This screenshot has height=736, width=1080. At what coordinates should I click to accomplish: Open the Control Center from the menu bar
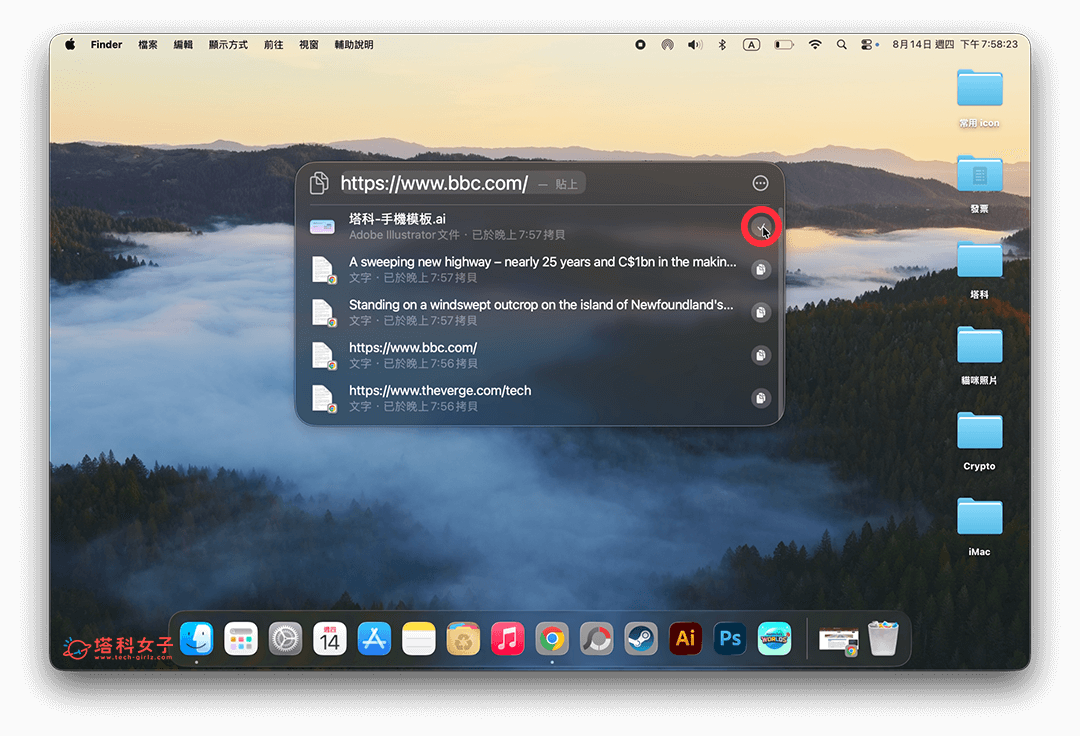868,44
